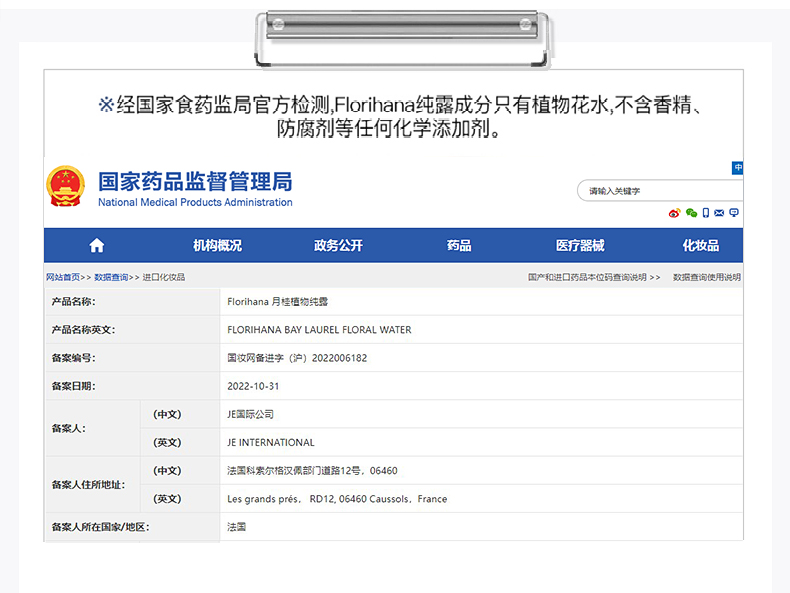
Task: Open the Weibo share icon
Action: pos(674,213)
